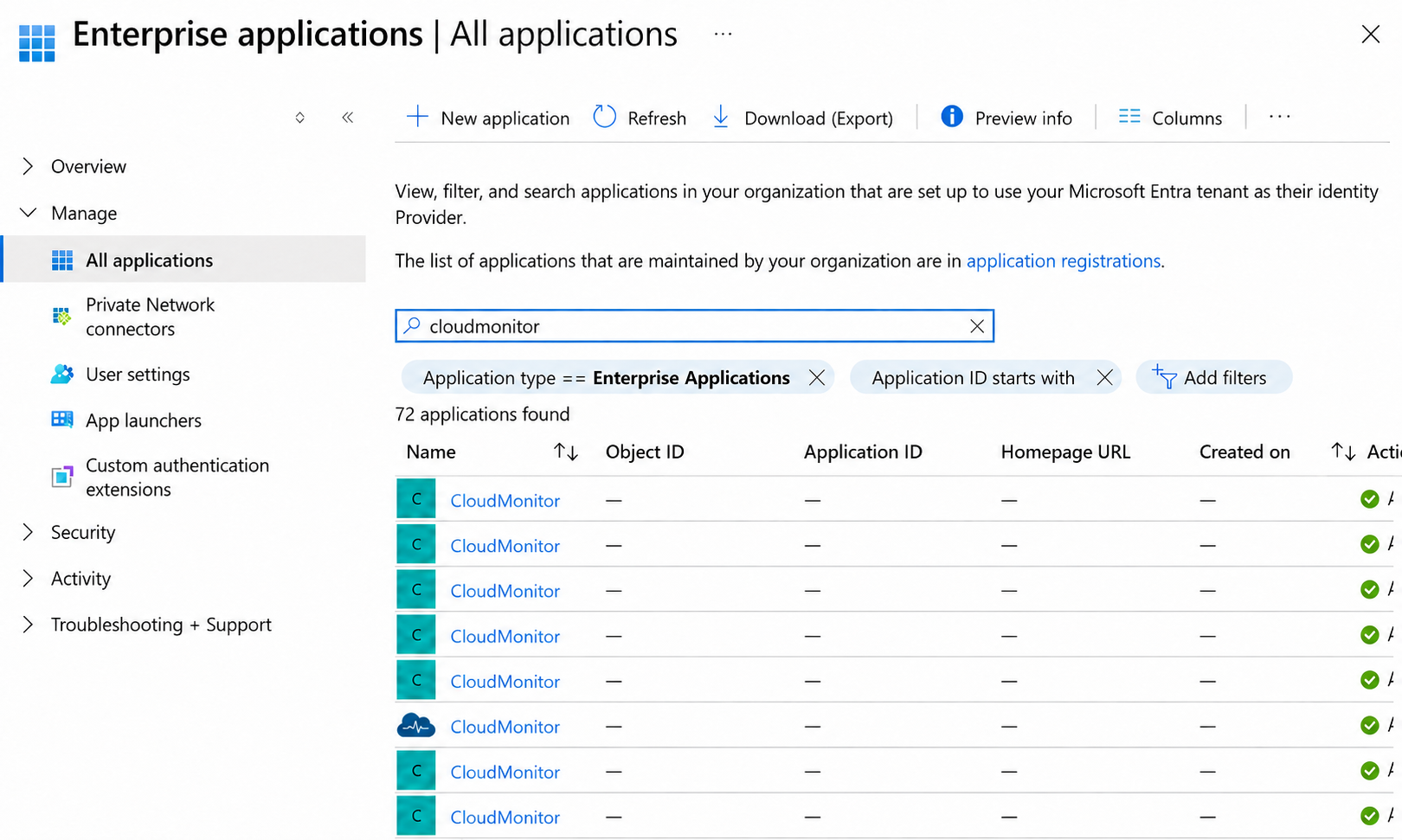Open the header ellipsis menu beside All applications
Viewport: 1402px width, 840px height.
[x=724, y=35]
